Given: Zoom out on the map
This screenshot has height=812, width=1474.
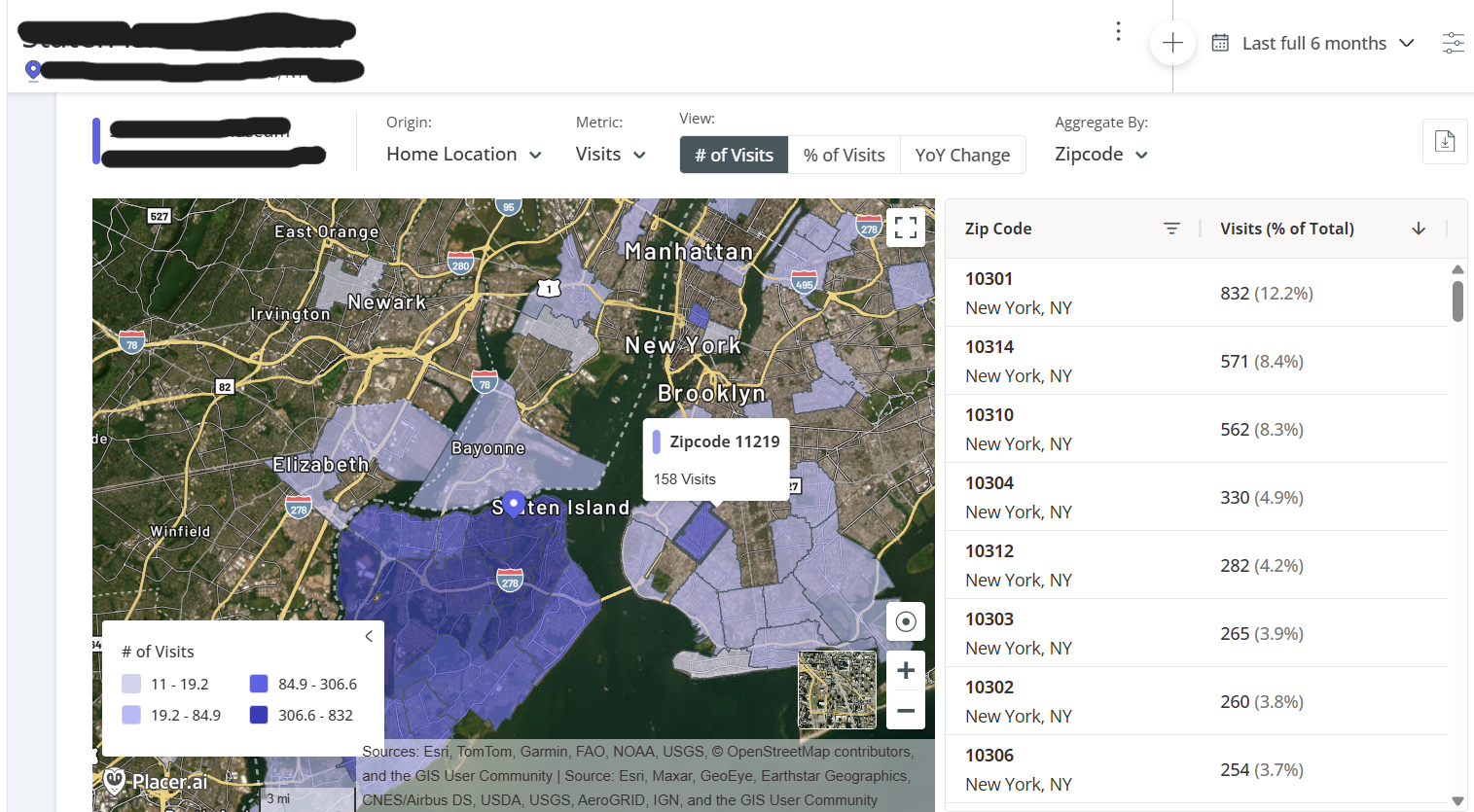Looking at the screenshot, I should coord(906,710).
